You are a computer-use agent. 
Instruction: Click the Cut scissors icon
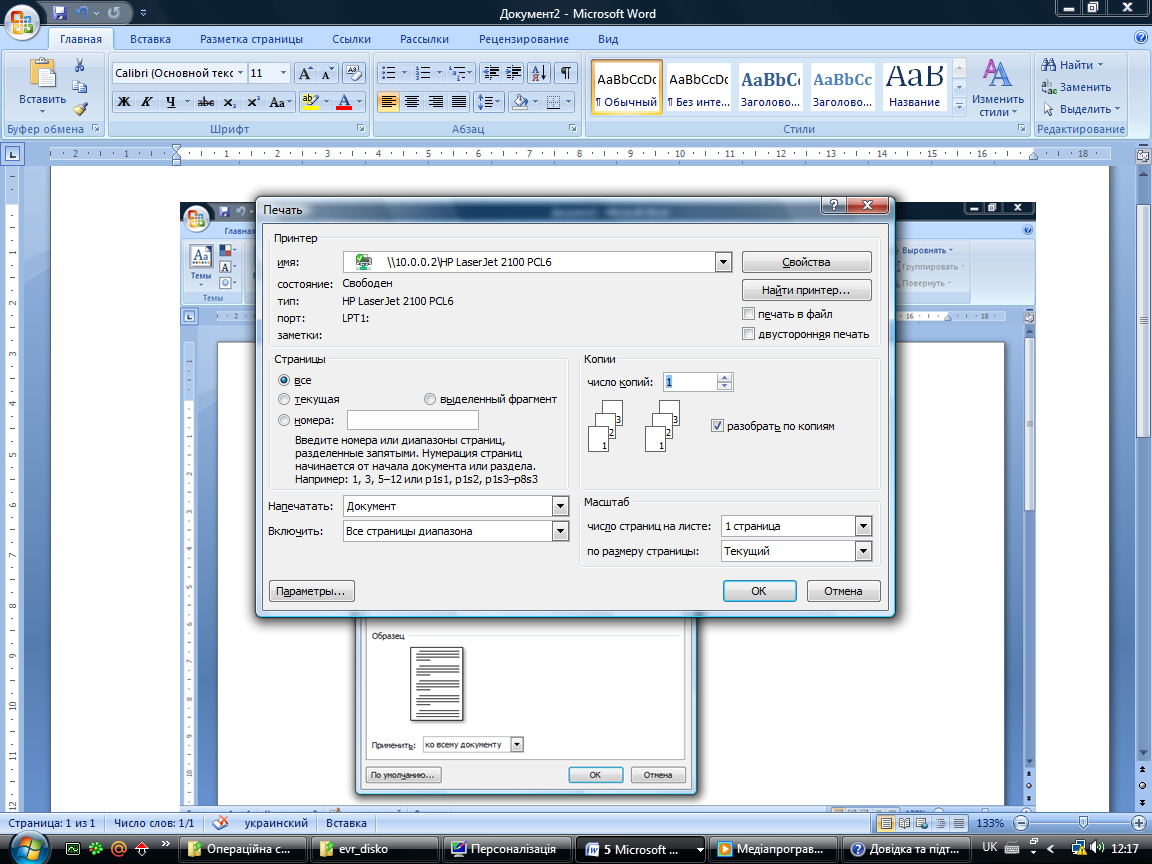click(x=79, y=65)
